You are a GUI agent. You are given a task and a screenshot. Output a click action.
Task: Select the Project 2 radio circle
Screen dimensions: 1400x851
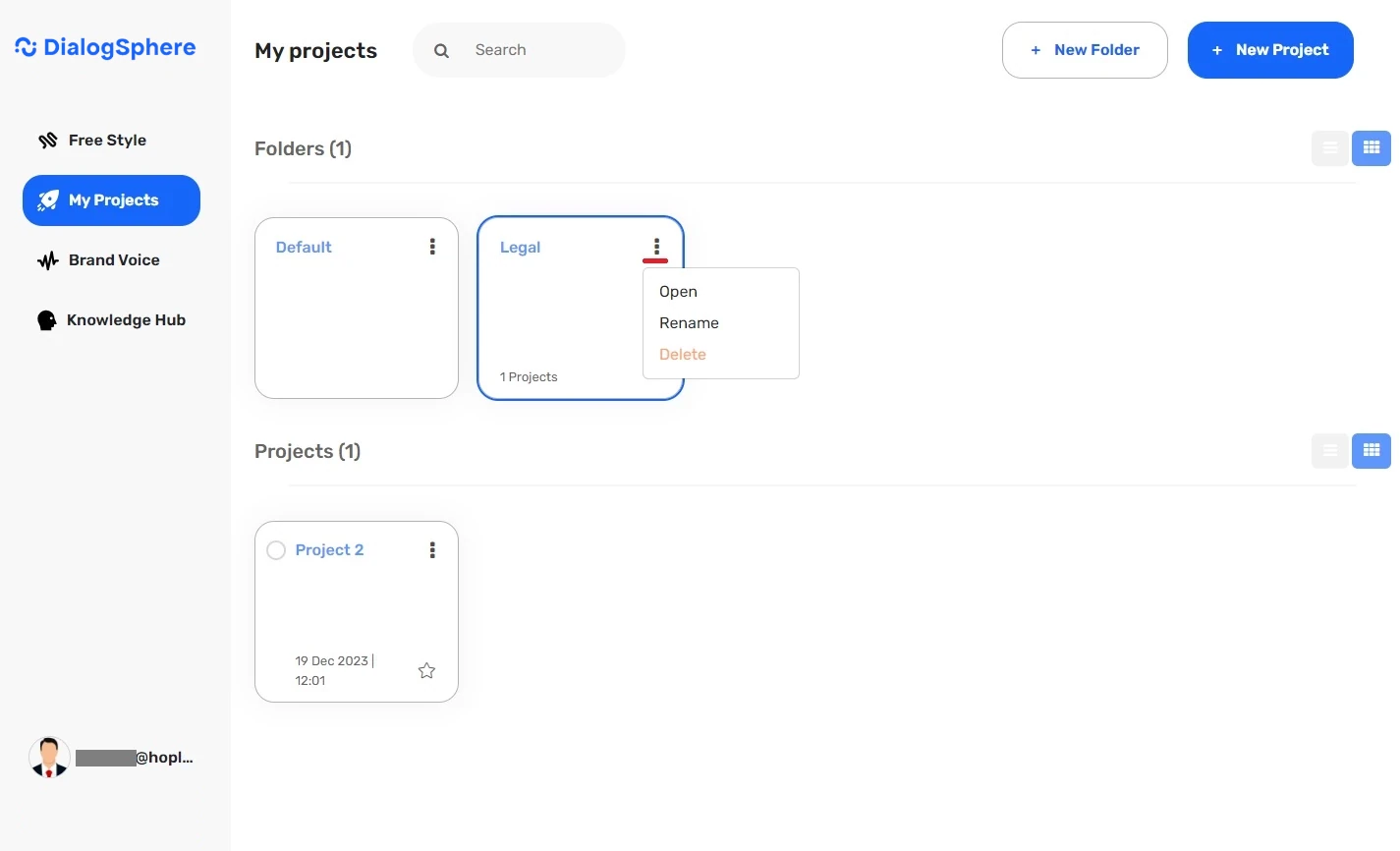coord(276,550)
